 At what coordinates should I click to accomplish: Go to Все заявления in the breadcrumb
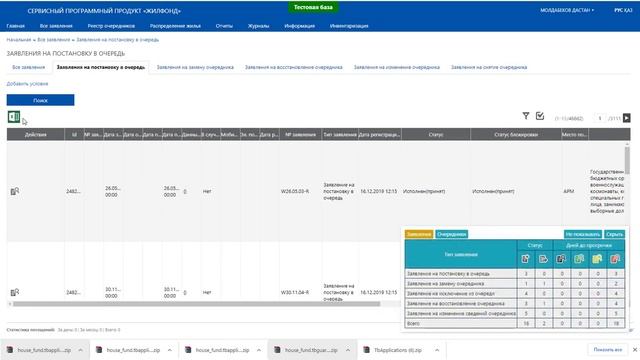(53, 40)
